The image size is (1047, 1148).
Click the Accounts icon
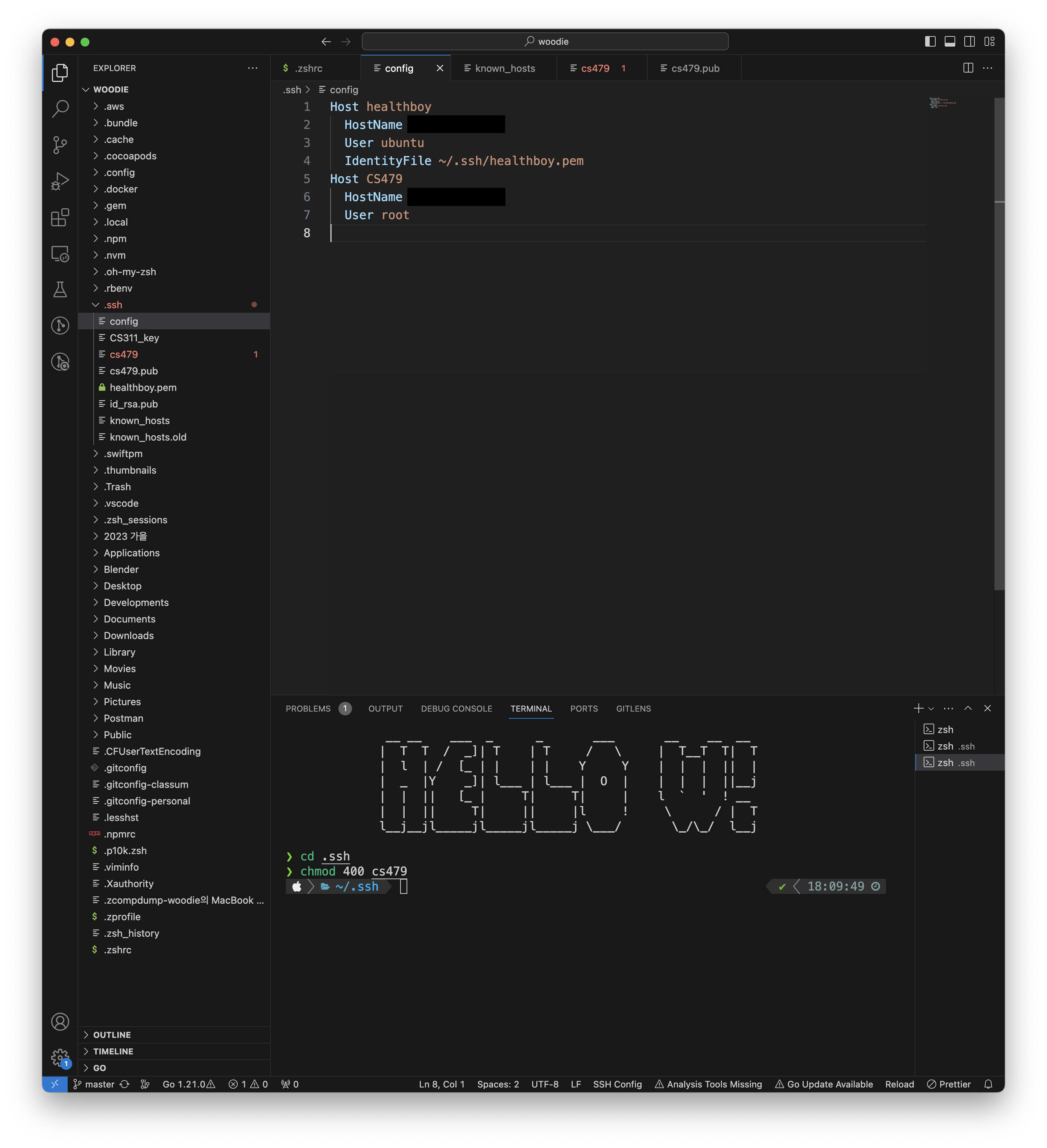click(x=60, y=1022)
